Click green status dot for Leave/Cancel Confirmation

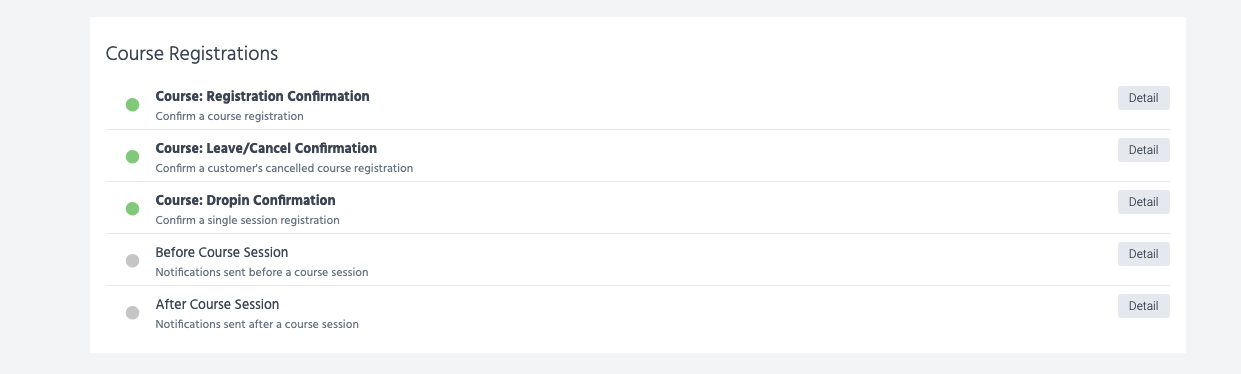tap(132, 157)
